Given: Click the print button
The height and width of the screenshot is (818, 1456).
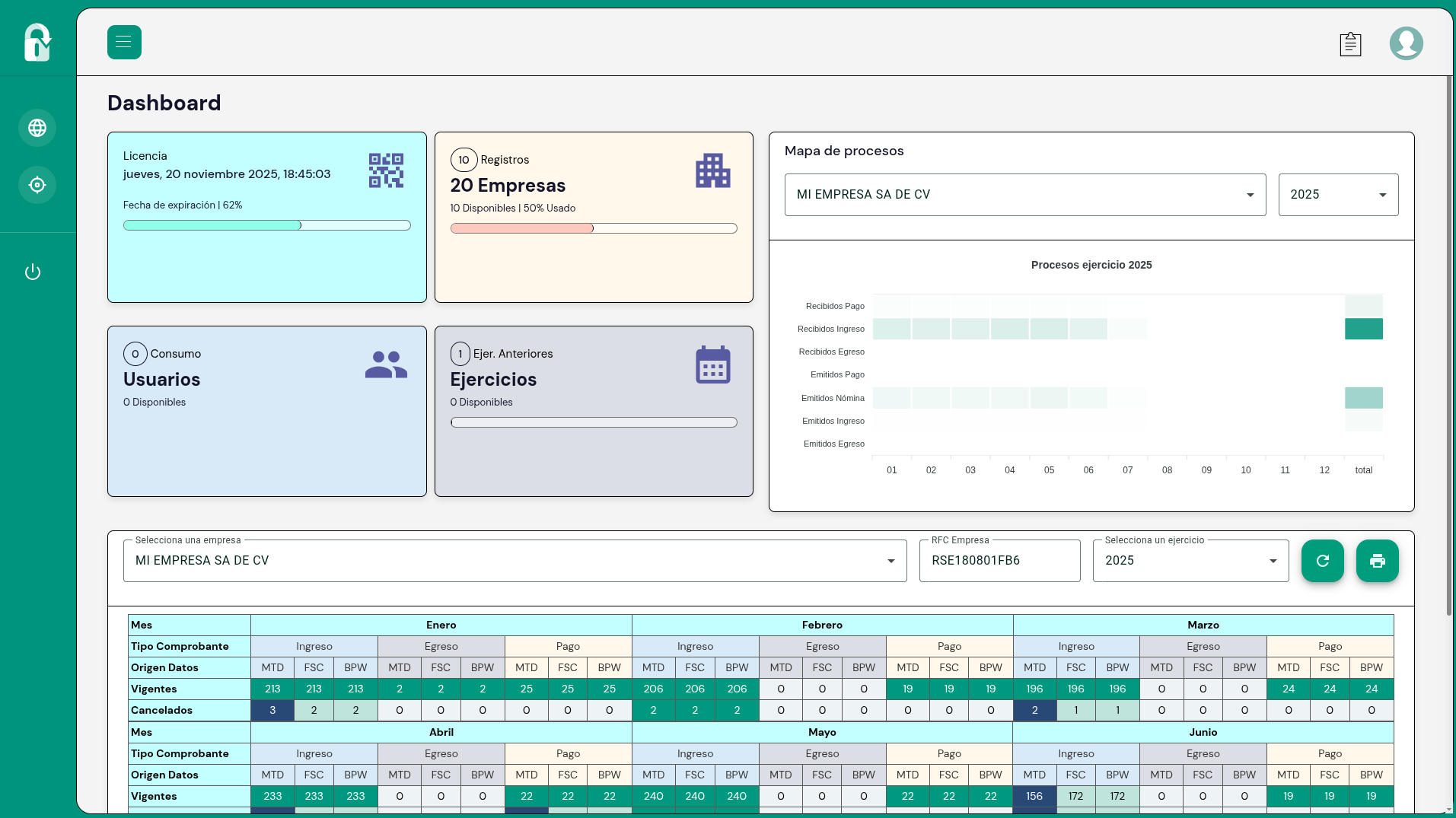Looking at the screenshot, I should pyautogui.click(x=1377, y=561).
